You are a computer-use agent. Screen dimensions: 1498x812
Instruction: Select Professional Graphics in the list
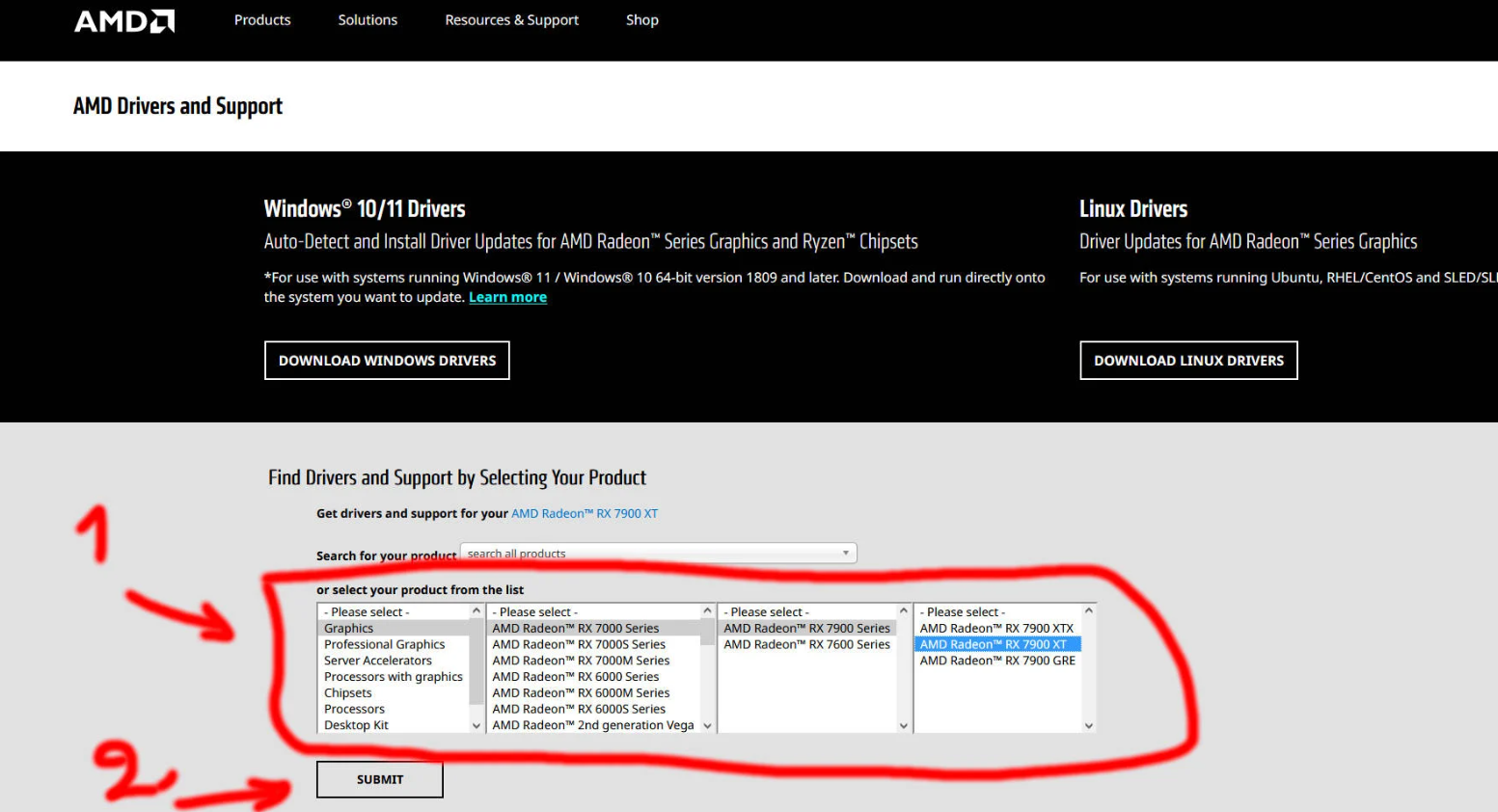point(394,645)
